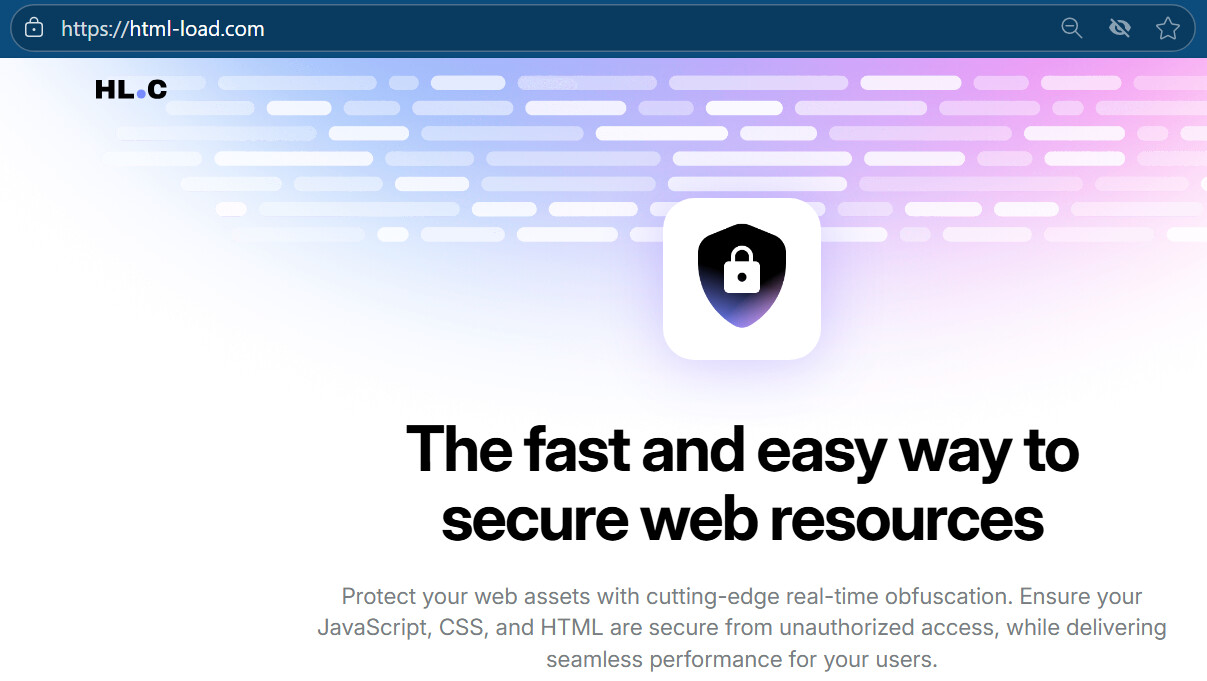Bookmark this page with the star icon
Screen dimensions: 1207x681
1167,28
